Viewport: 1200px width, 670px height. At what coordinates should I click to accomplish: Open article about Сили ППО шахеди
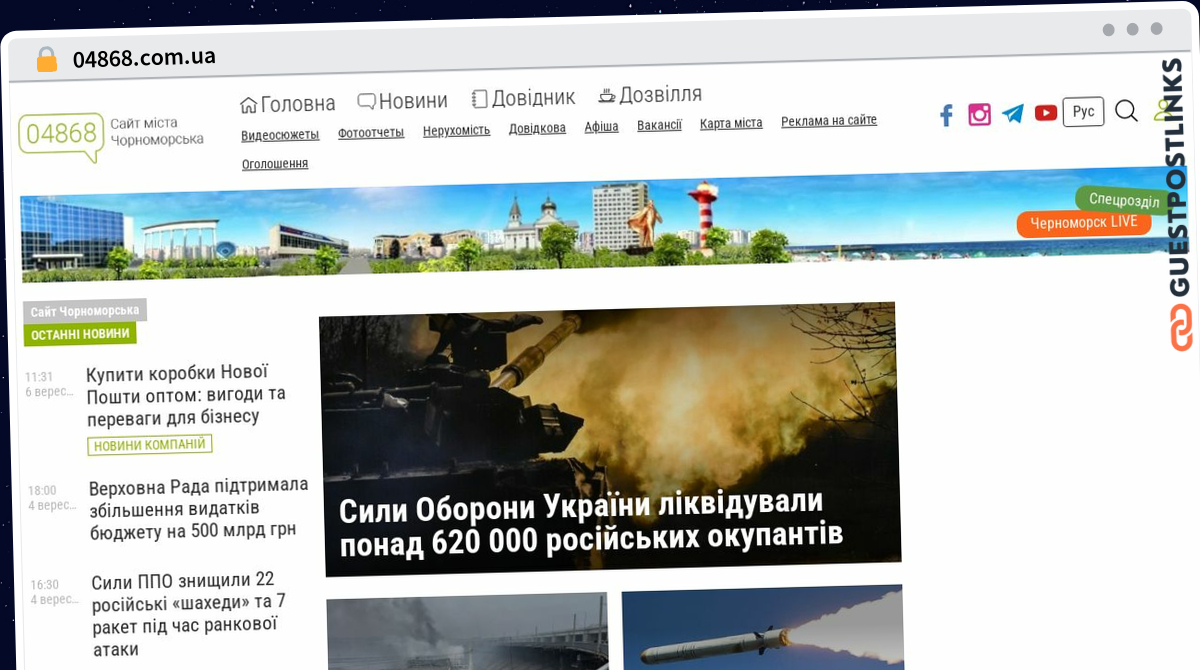point(189,614)
